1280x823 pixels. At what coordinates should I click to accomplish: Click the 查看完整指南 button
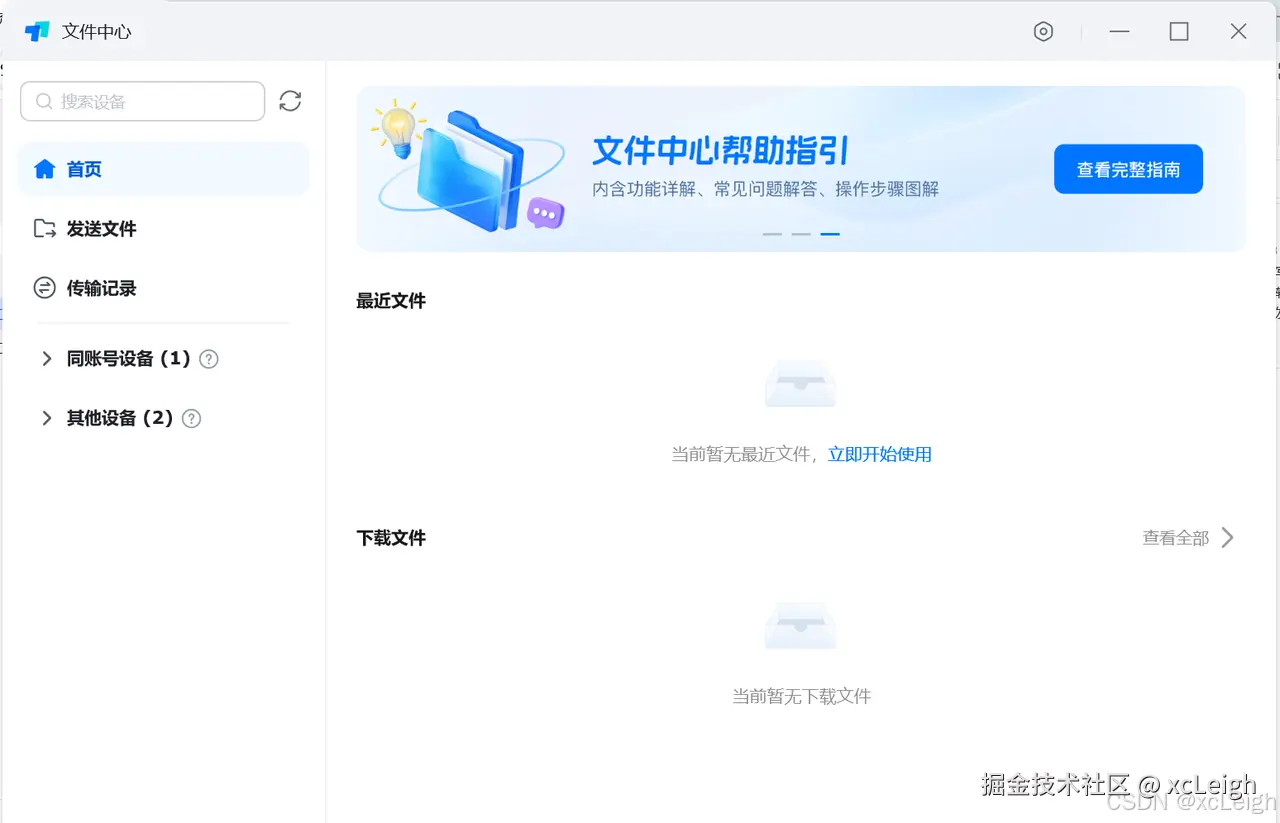tap(1128, 169)
